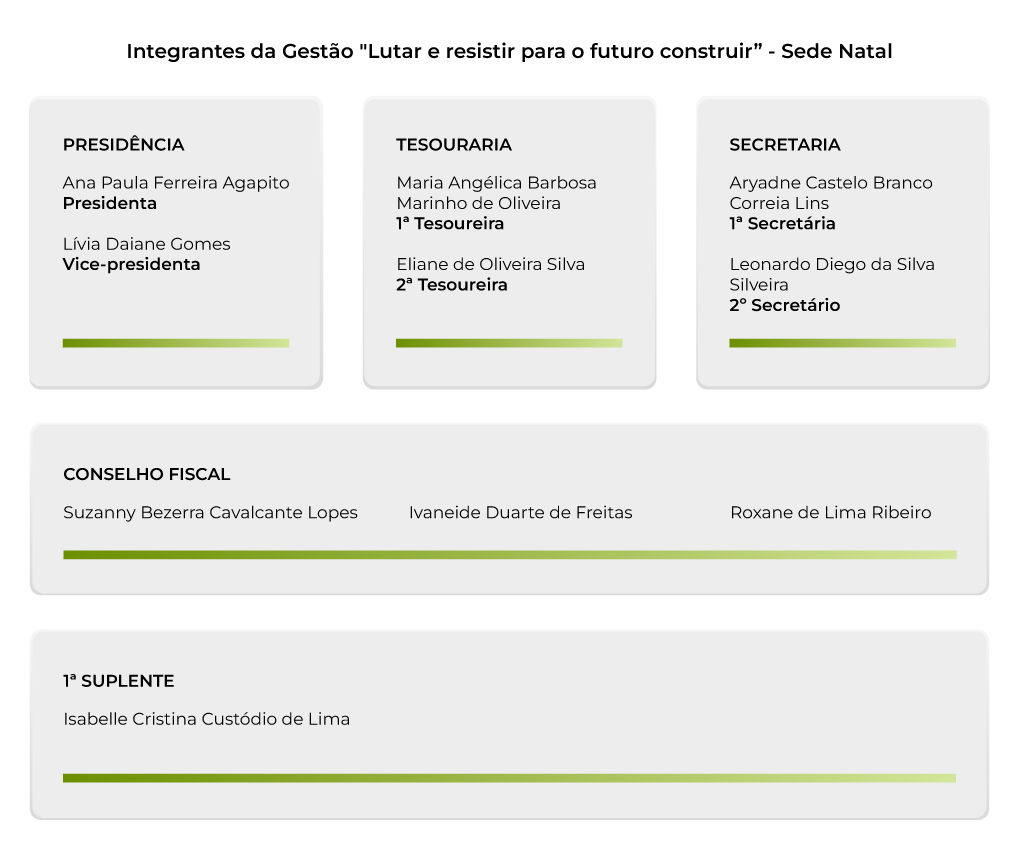Image resolution: width=1019 pixels, height=846 pixels.
Task: Select the PRESIDÊNCIA heading
Action: pos(123,145)
